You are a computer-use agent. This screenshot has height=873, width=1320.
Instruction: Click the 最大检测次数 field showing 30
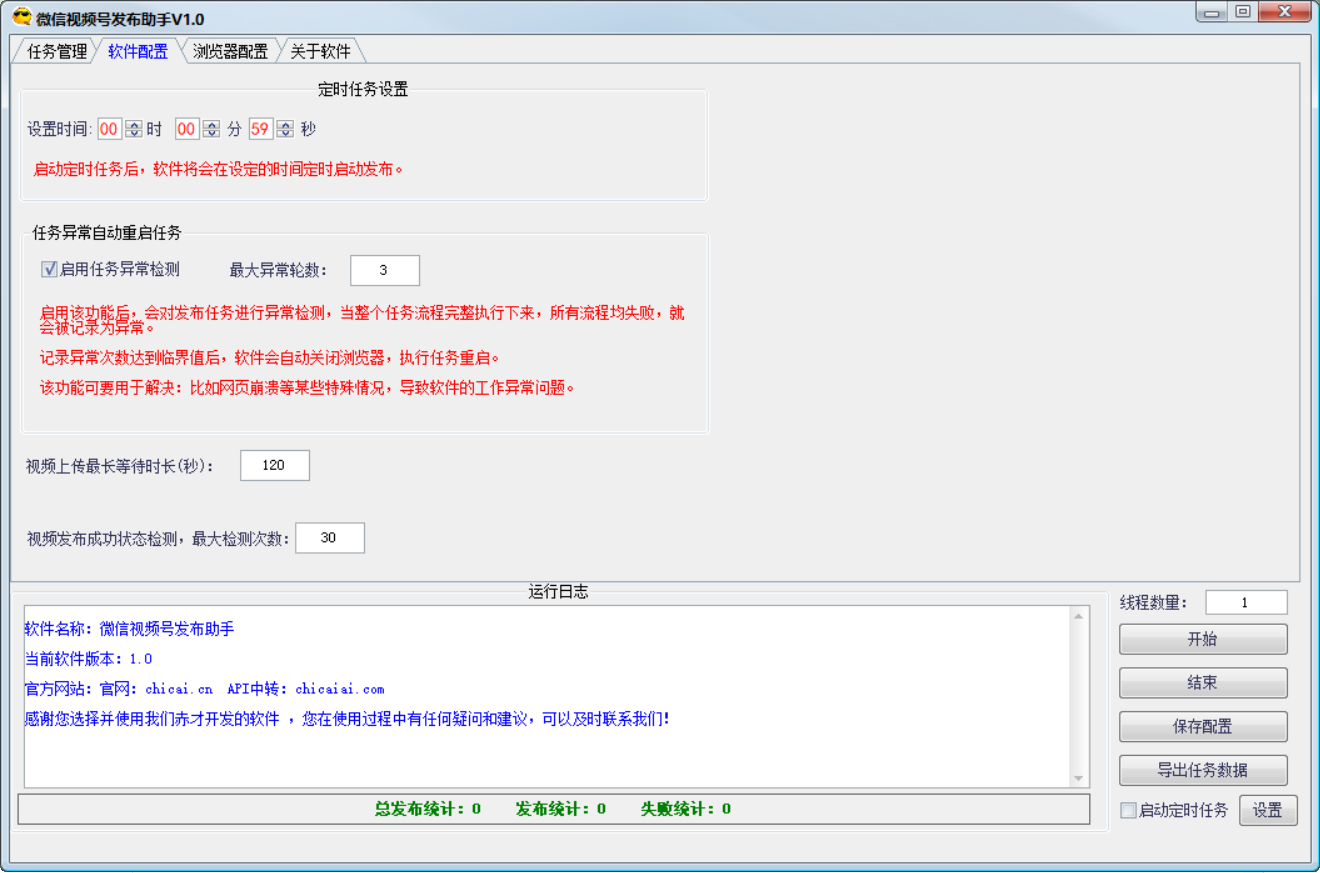click(330, 538)
